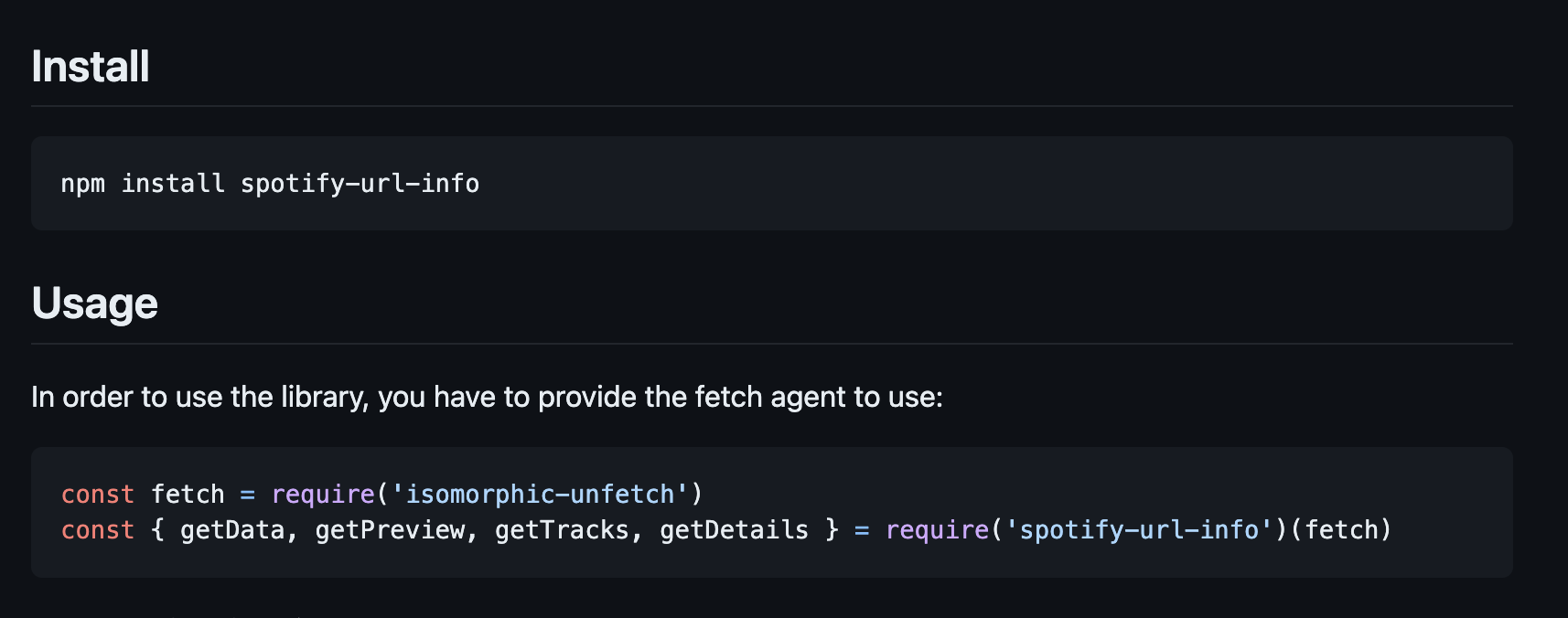Click the fetch agent instruction paragraph
Viewport: 1568px width, 618px height.
(487, 397)
